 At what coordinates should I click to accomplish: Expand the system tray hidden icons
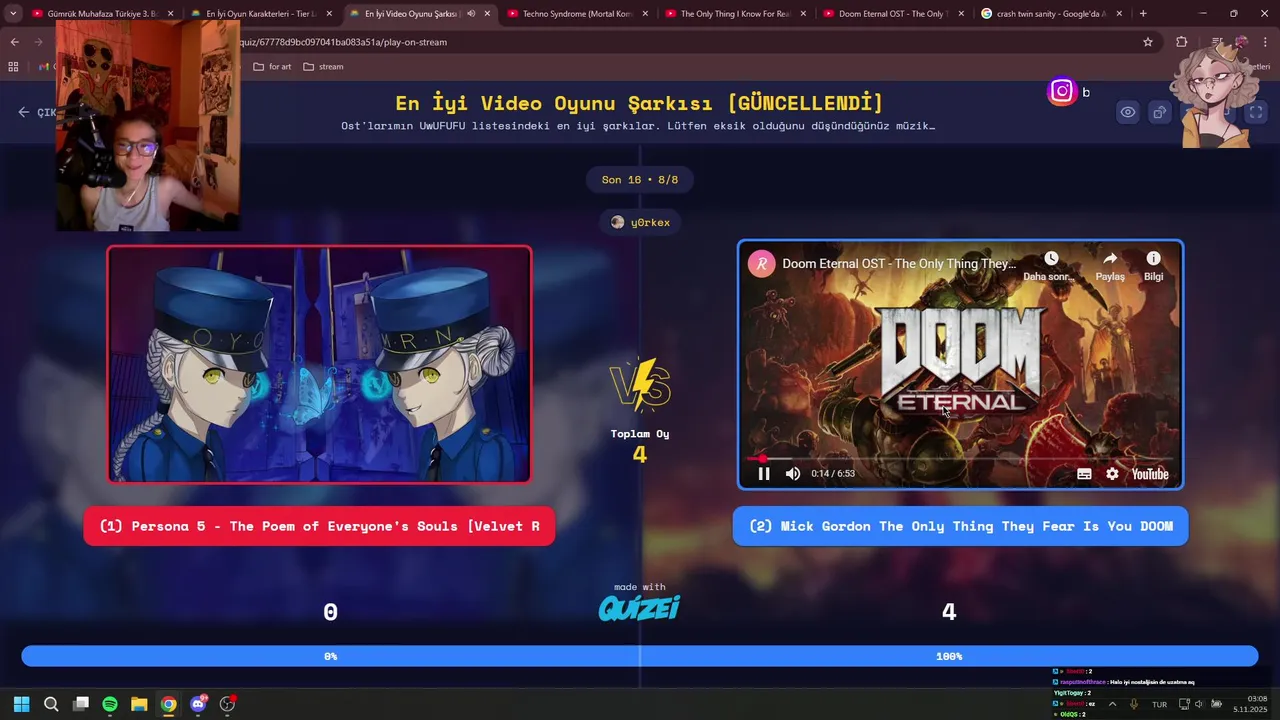click(x=1112, y=704)
